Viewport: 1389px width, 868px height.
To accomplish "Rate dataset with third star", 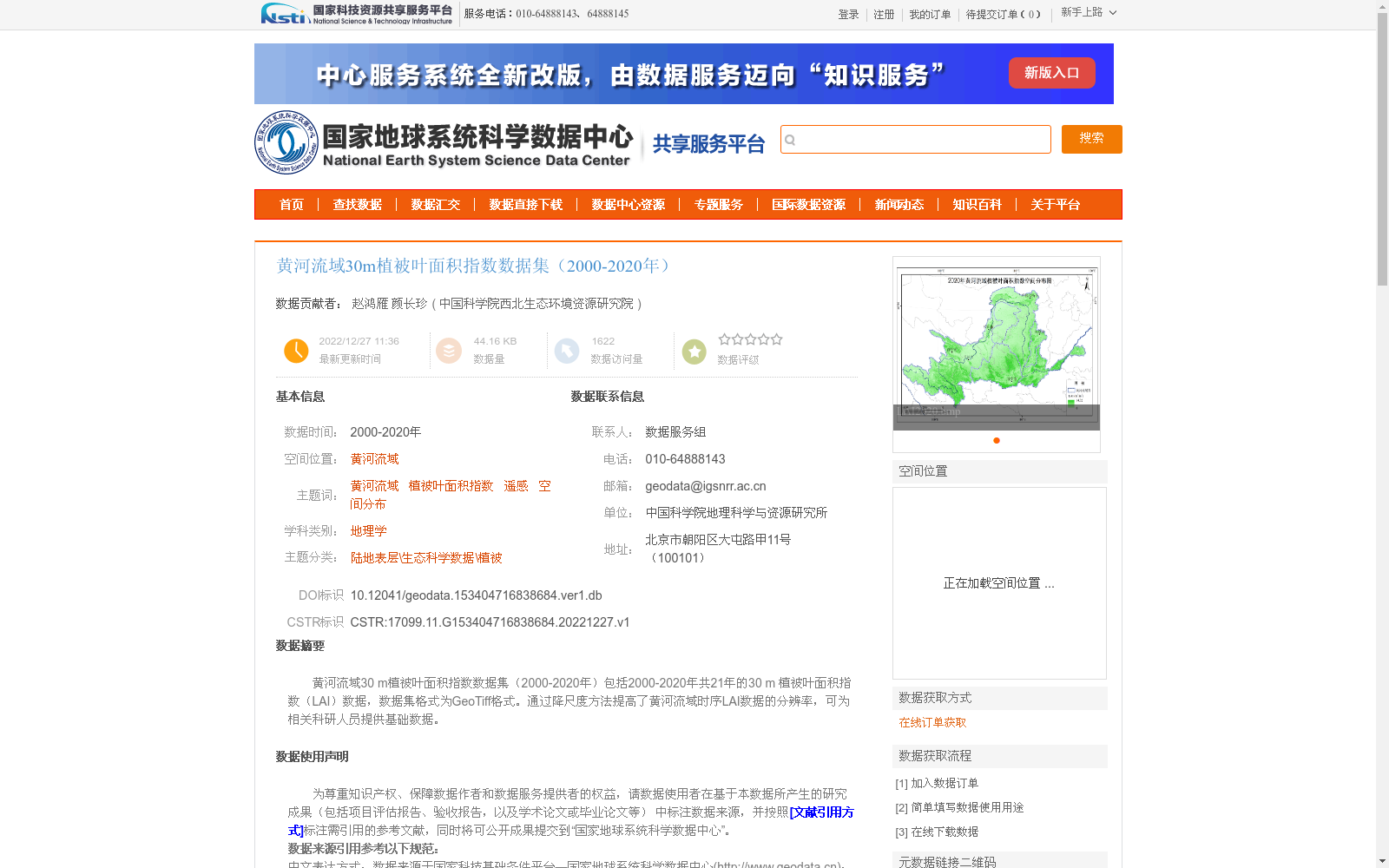I will click(x=750, y=339).
